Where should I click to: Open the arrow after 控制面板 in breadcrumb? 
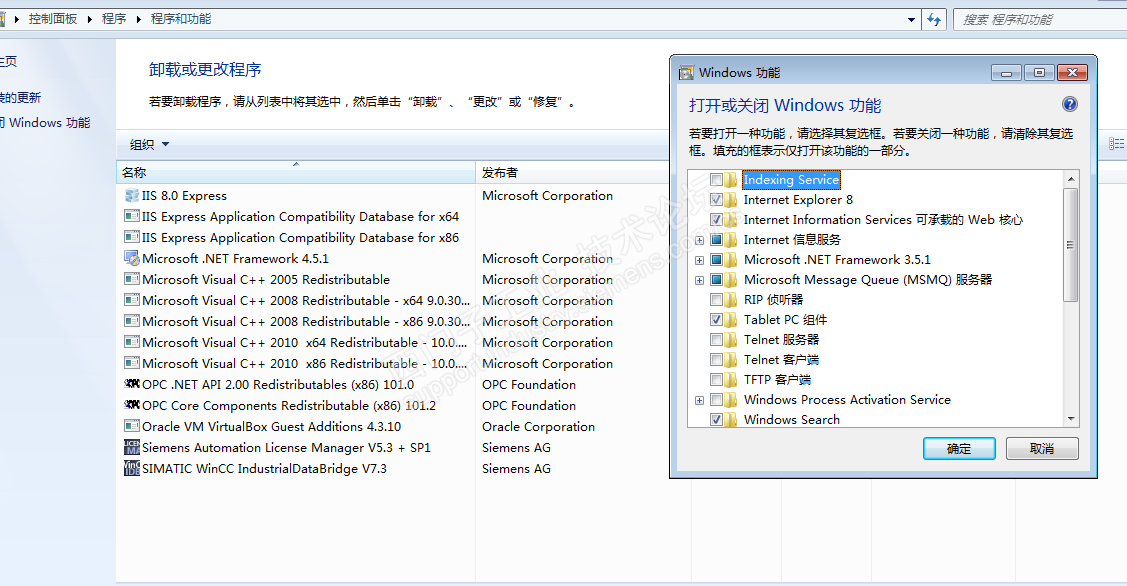tap(90, 19)
